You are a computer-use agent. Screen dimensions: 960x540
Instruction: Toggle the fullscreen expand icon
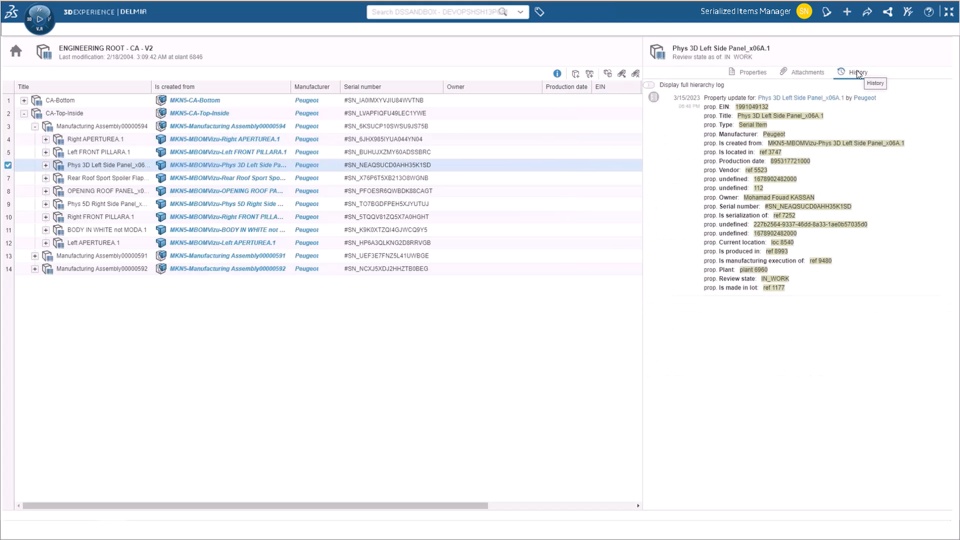tap(949, 12)
